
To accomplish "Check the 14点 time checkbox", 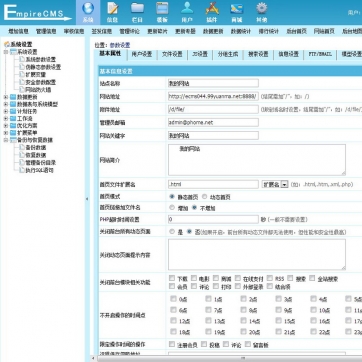I will tap(244, 321).
